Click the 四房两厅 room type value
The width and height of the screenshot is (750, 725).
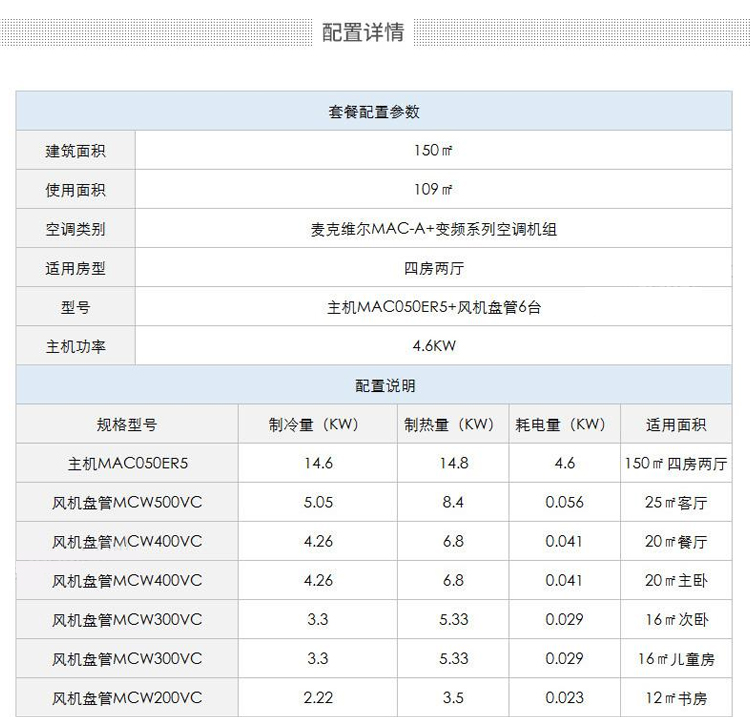(433, 268)
